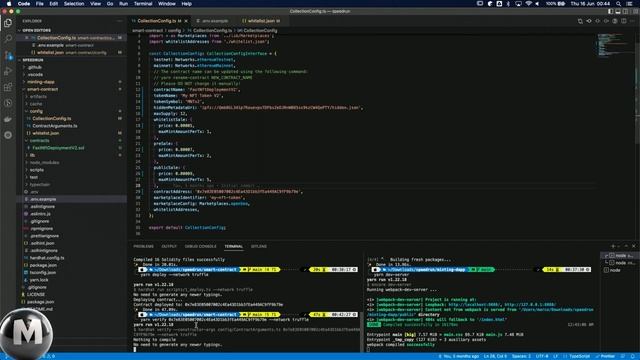The image size is (640, 360).
Task: Expand the .github folder
Action: pos(35,67)
